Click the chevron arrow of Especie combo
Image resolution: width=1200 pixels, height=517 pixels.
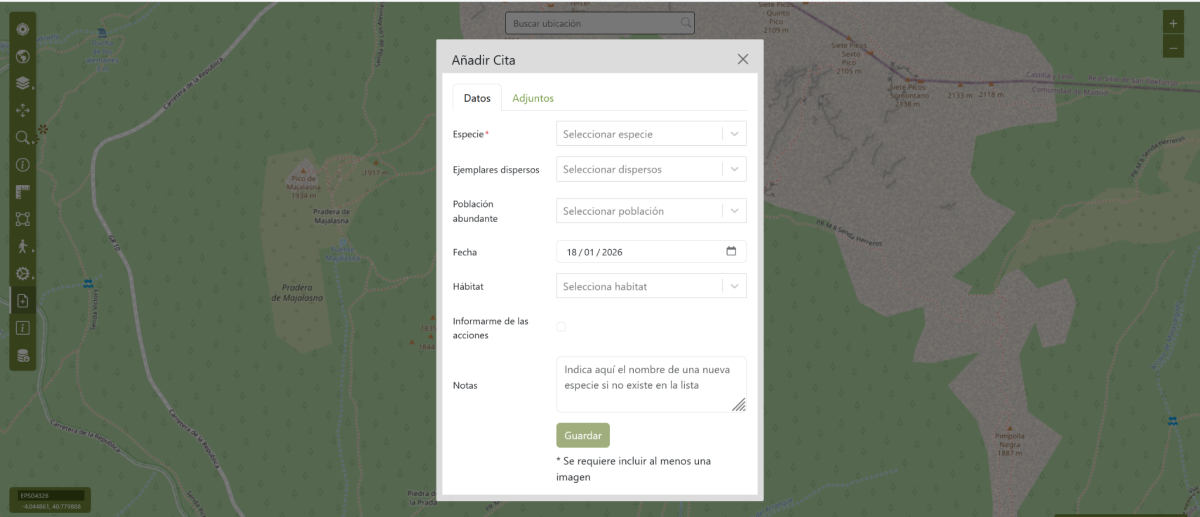coord(734,133)
